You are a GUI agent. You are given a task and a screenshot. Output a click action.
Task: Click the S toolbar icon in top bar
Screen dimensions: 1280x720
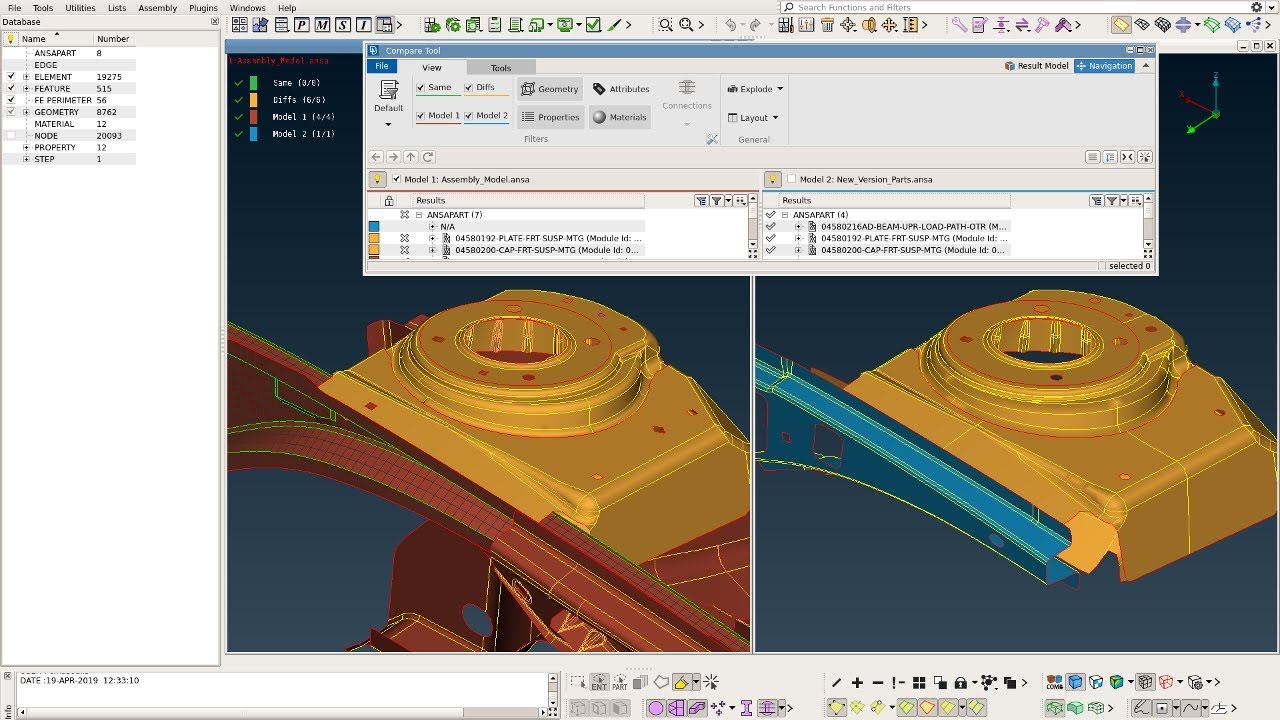pyautogui.click(x=343, y=25)
